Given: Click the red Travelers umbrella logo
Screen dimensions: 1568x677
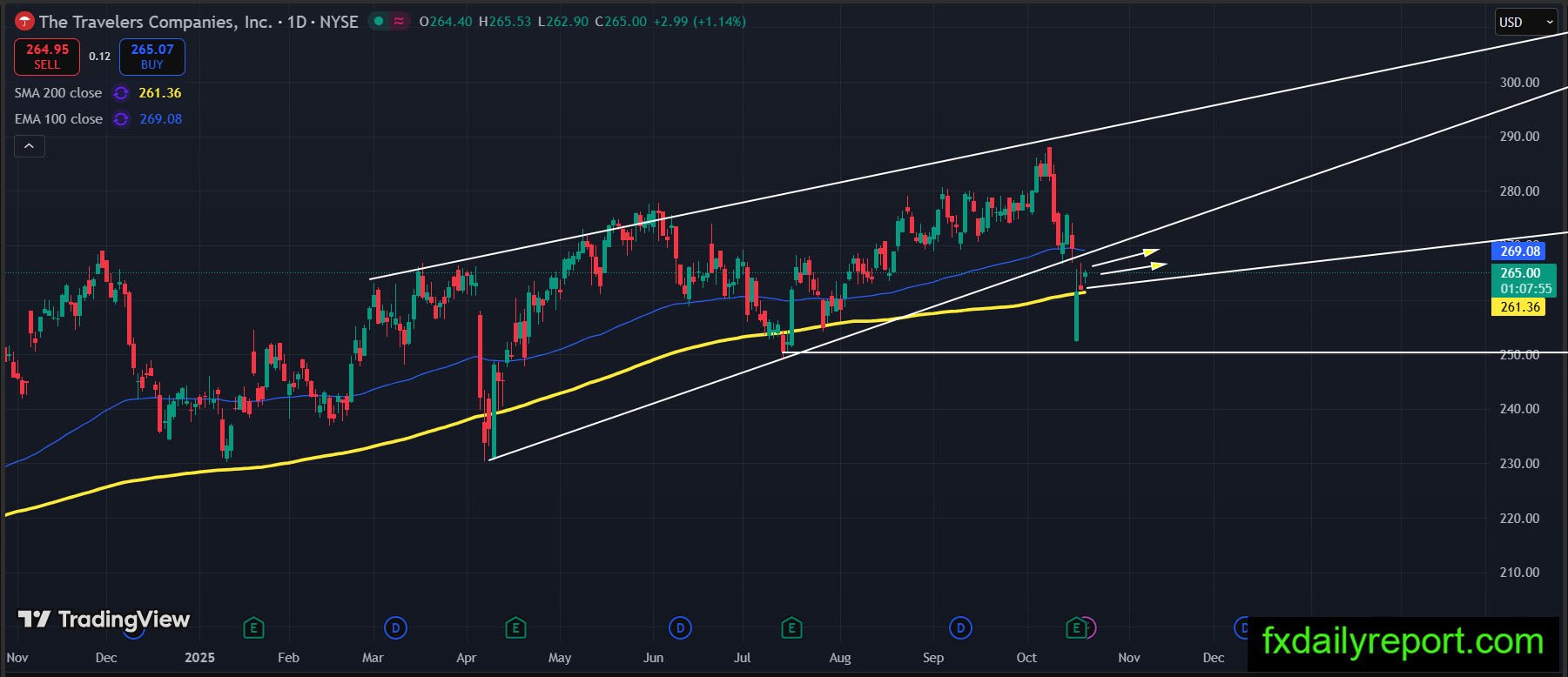Looking at the screenshot, I should pos(24,22).
